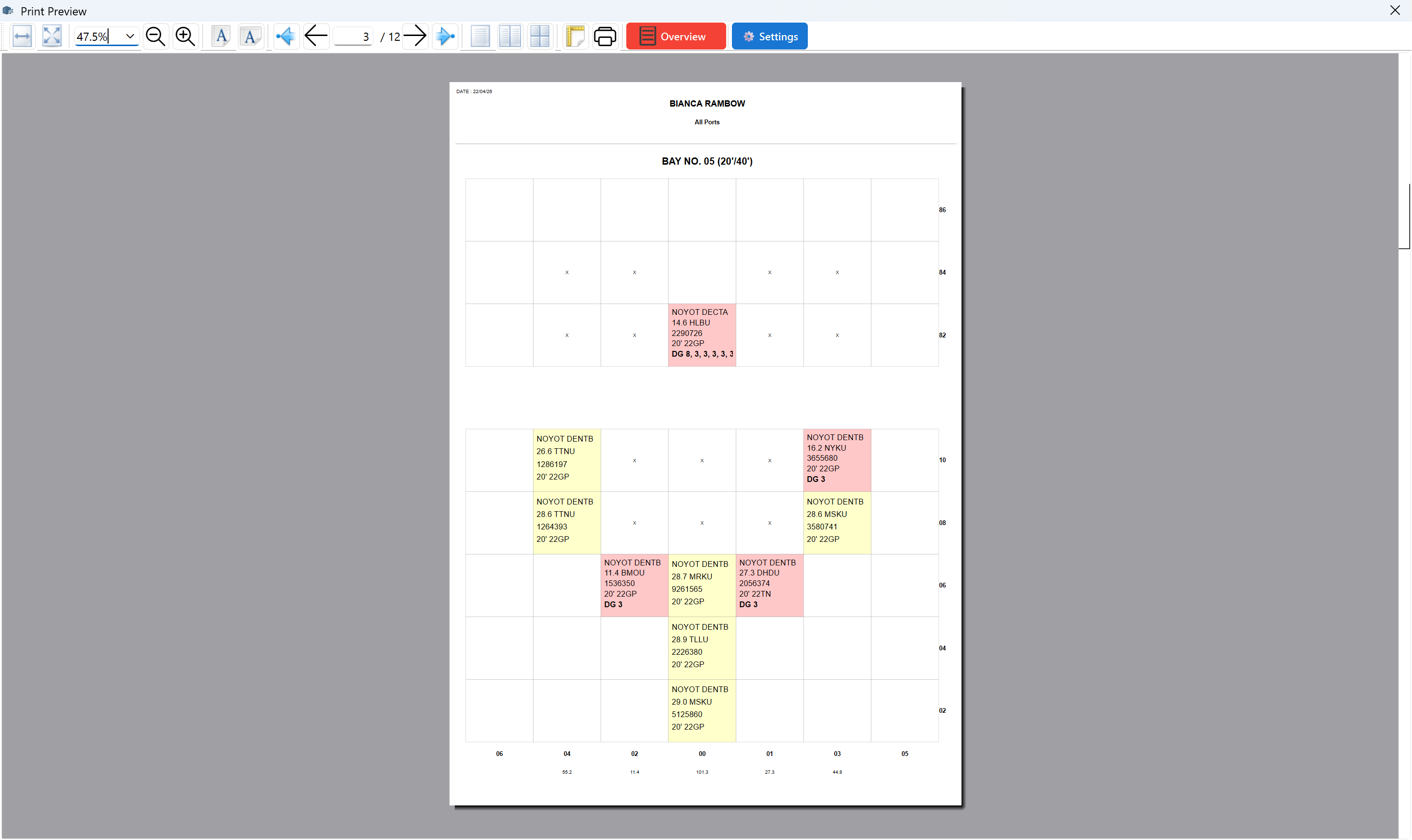Open the Settings button
The width and height of the screenshot is (1412, 840).
point(769,36)
